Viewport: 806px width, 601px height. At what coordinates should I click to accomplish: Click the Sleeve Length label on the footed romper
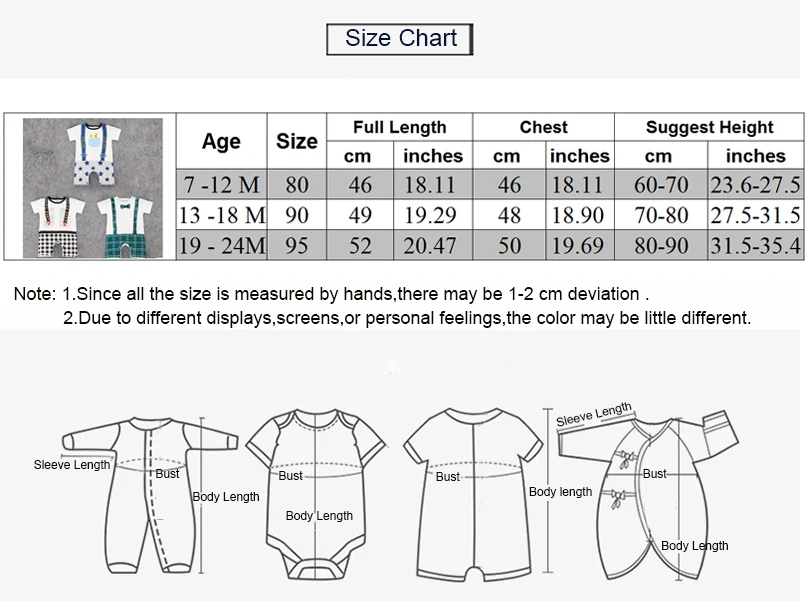(72, 465)
